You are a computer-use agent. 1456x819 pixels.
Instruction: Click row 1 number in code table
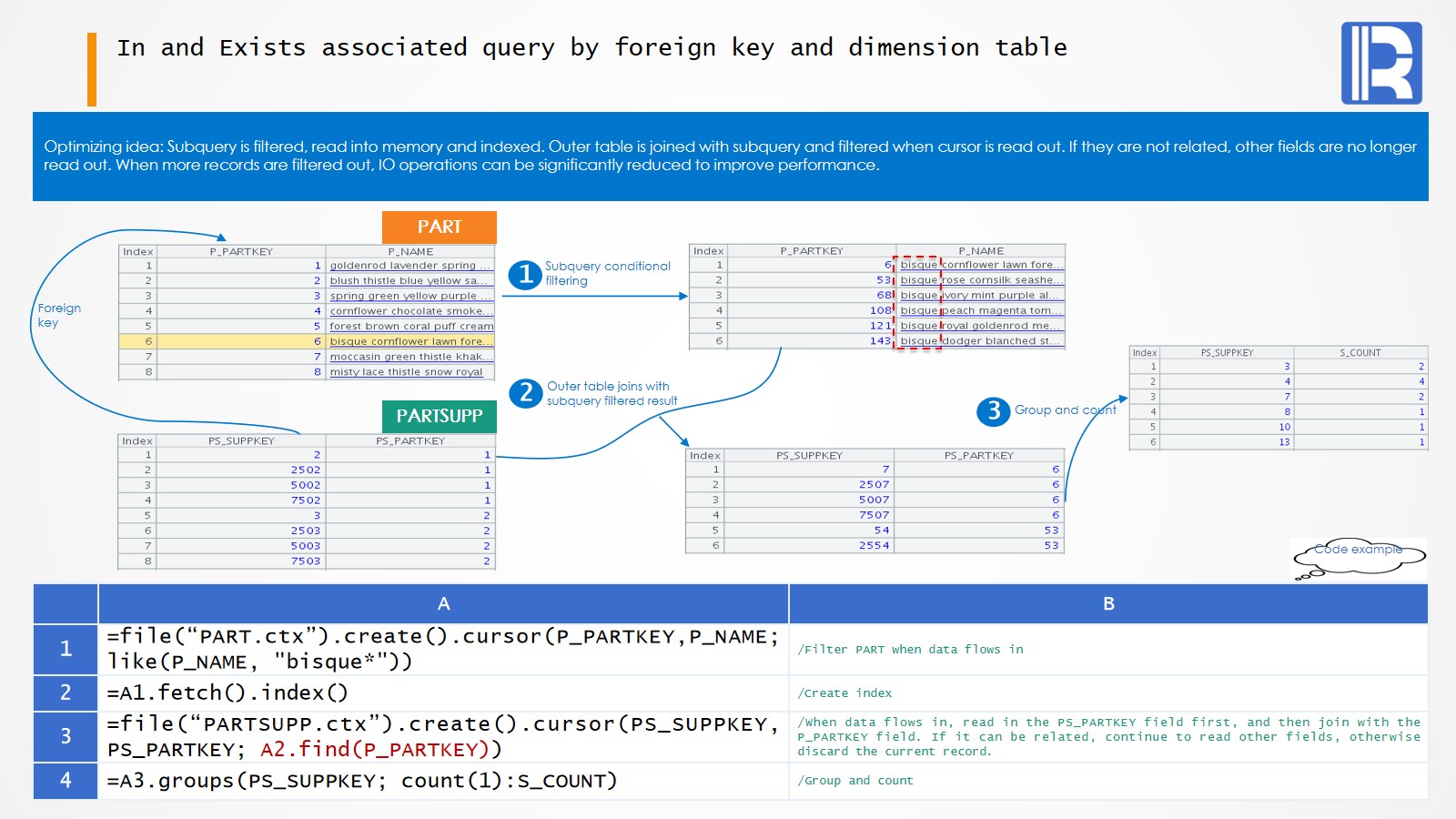tap(66, 649)
